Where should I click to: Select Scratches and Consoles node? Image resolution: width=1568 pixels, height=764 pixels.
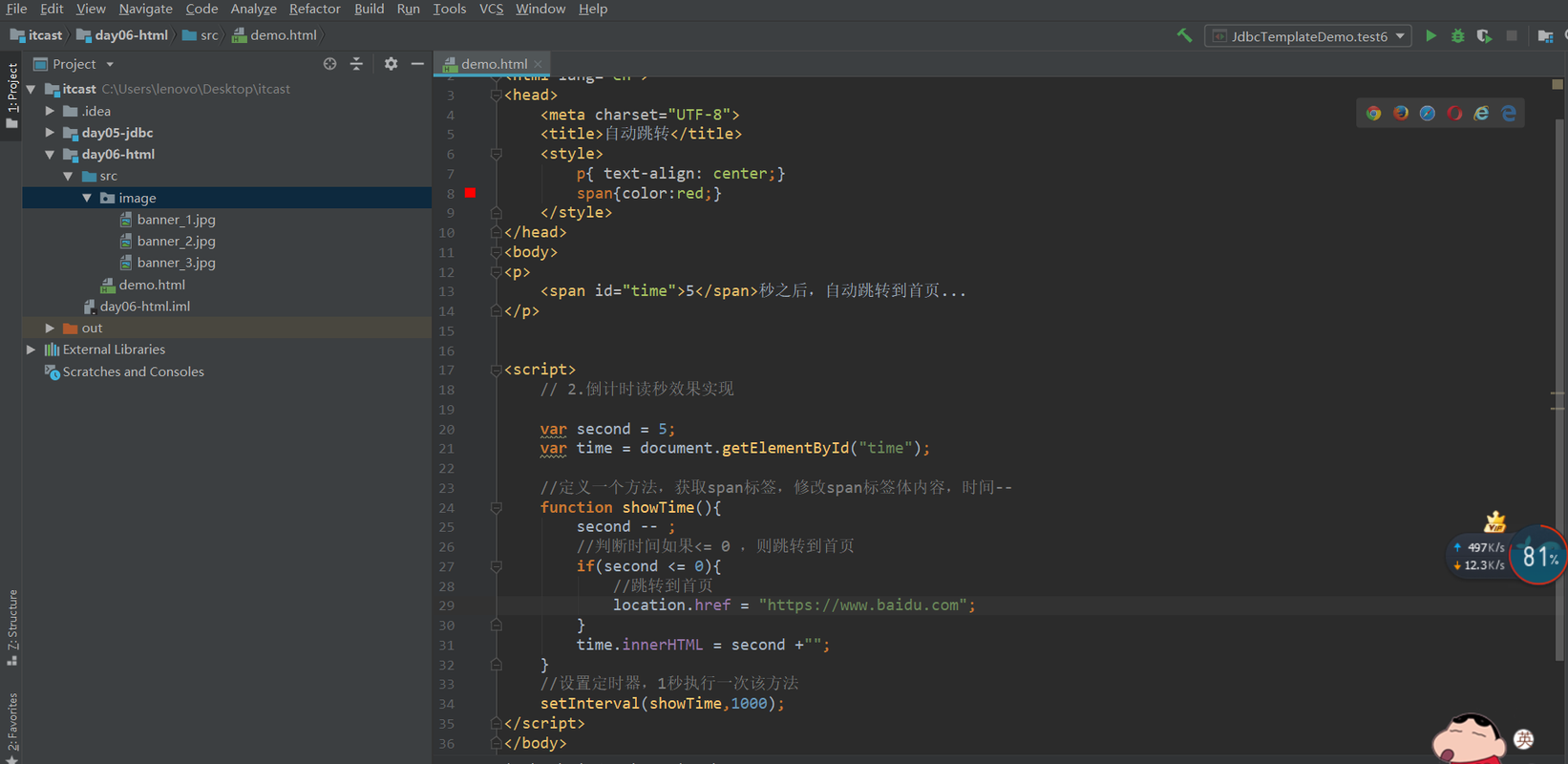[x=133, y=371]
